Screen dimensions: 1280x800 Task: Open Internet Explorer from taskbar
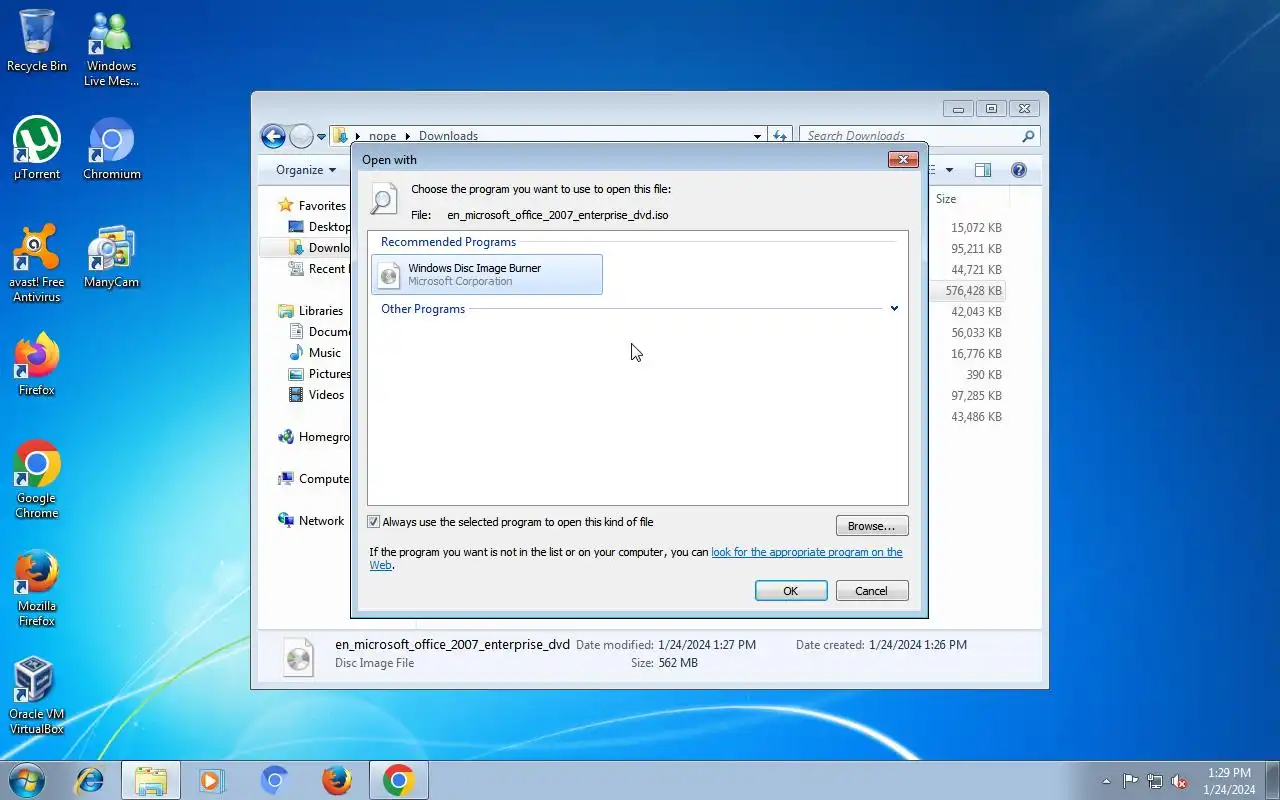click(90, 780)
